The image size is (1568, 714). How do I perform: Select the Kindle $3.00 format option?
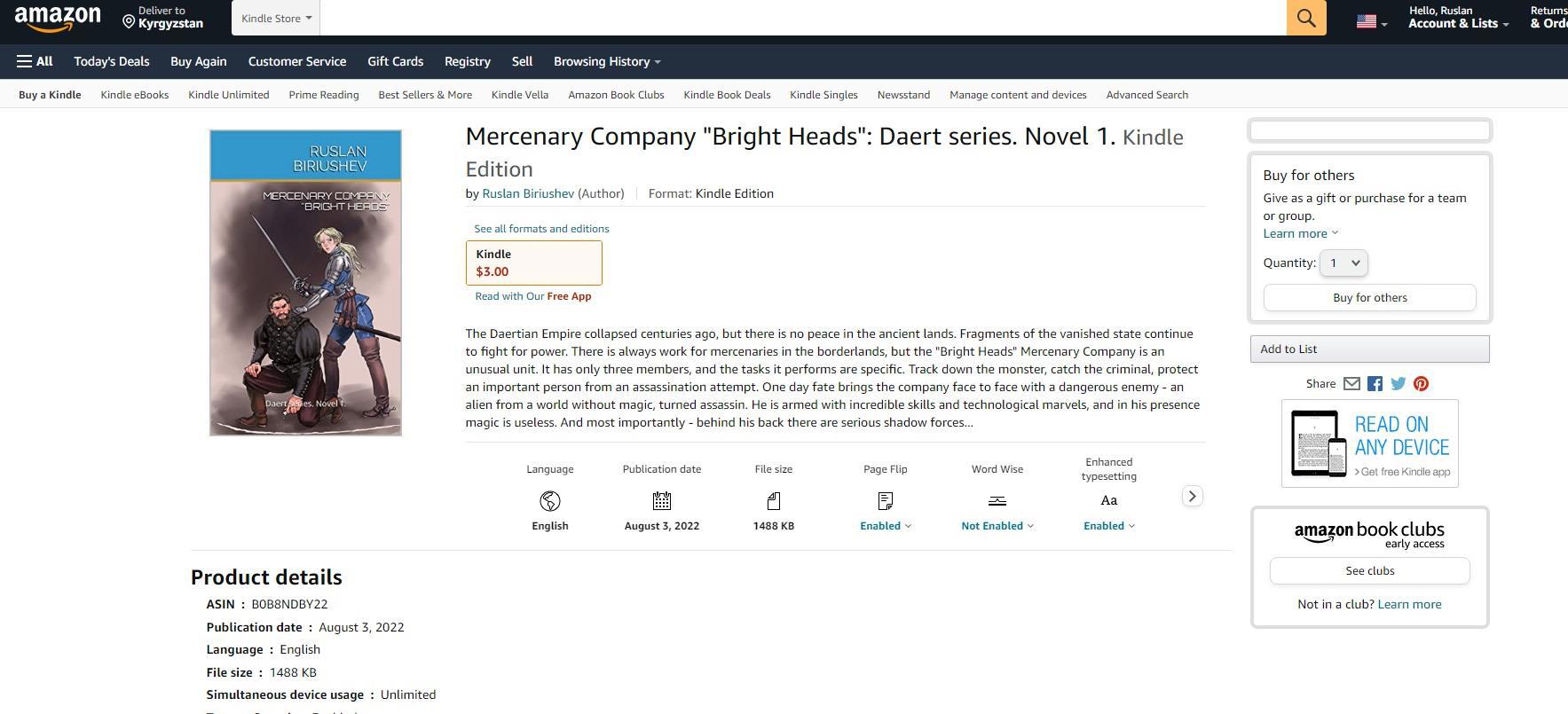tap(533, 263)
